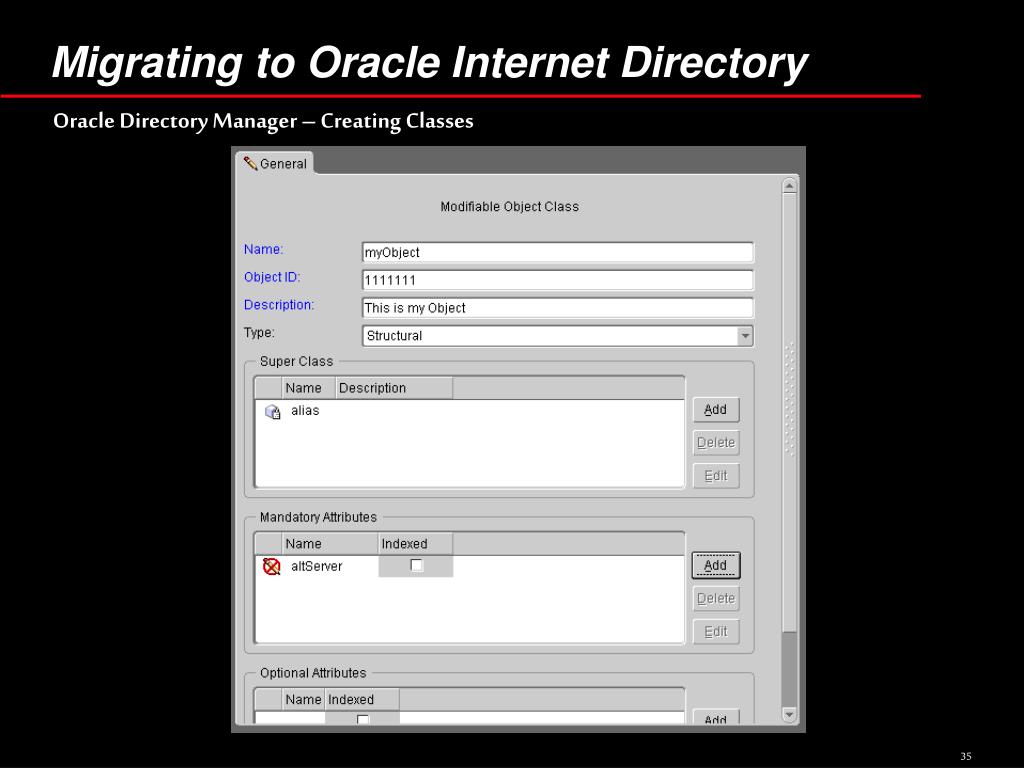Click Edit in Mandatory Attributes section
Image resolution: width=1024 pixels, height=768 pixels.
pyautogui.click(x=716, y=632)
